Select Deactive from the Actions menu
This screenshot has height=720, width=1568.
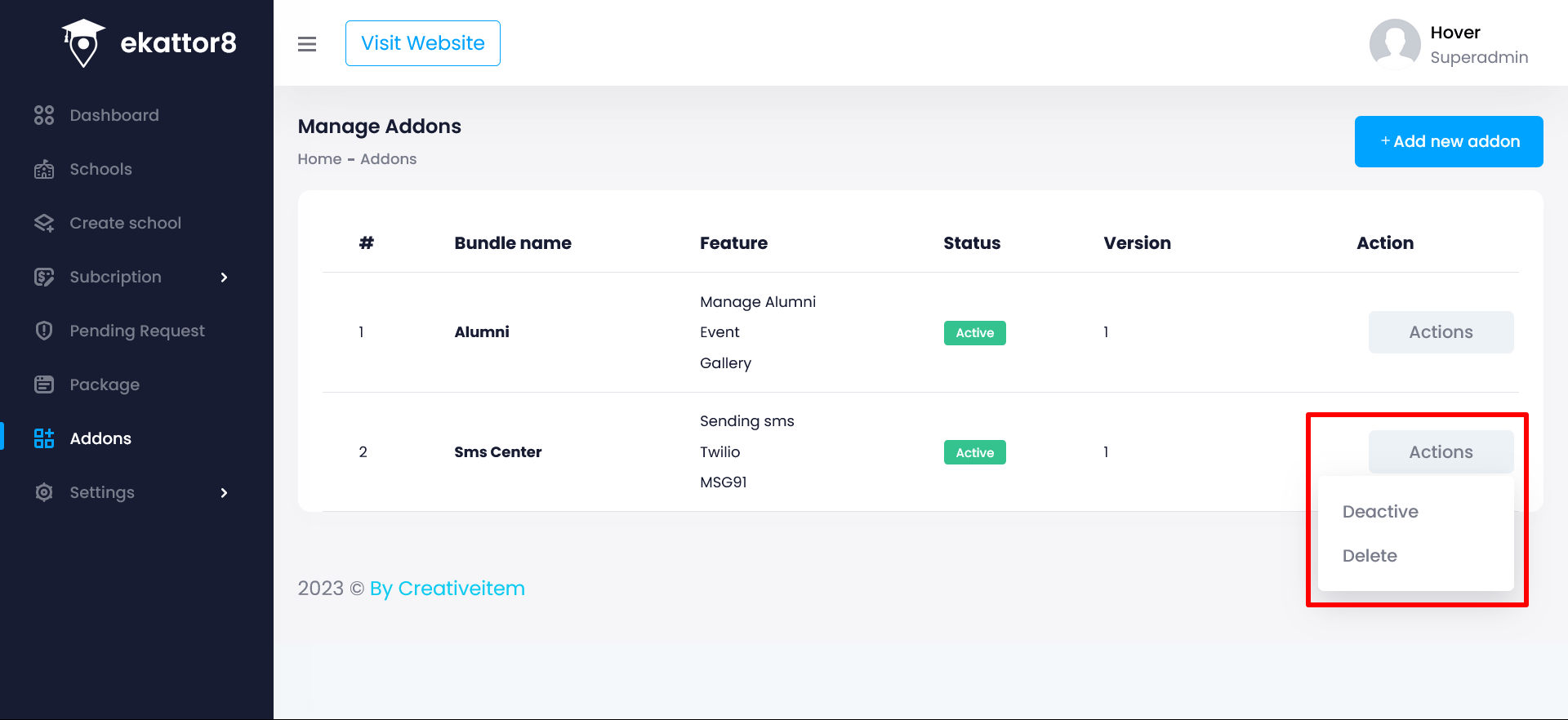click(x=1380, y=512)
